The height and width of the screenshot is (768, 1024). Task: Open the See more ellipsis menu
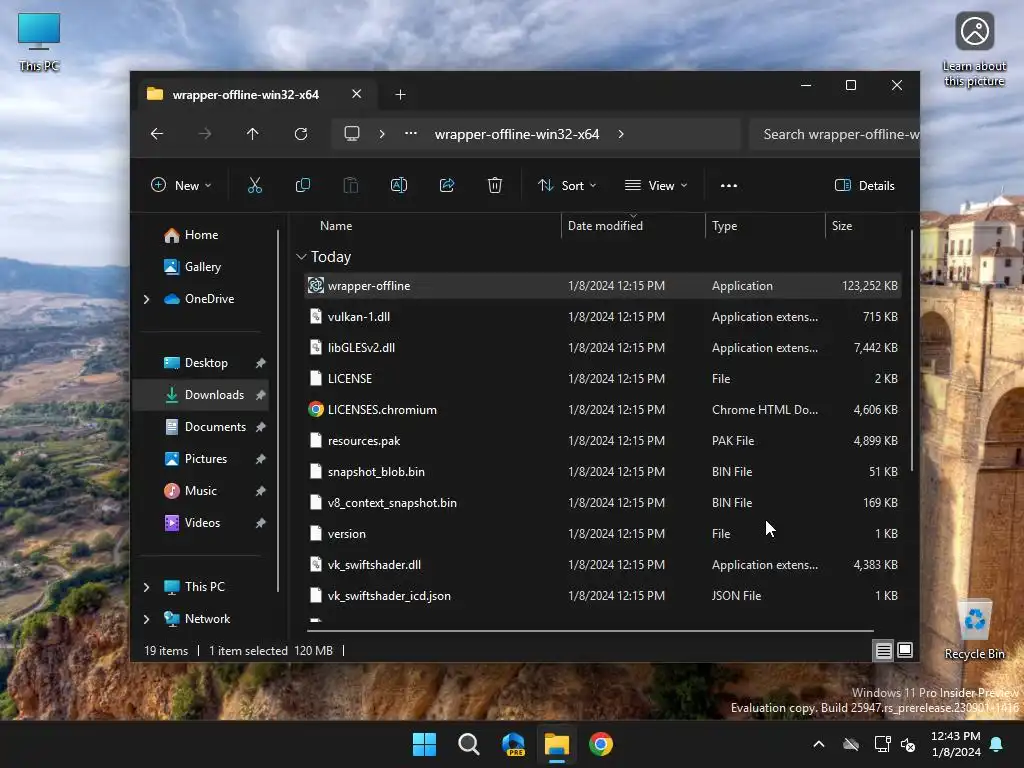pyautogui.click(x=729, y=185)
